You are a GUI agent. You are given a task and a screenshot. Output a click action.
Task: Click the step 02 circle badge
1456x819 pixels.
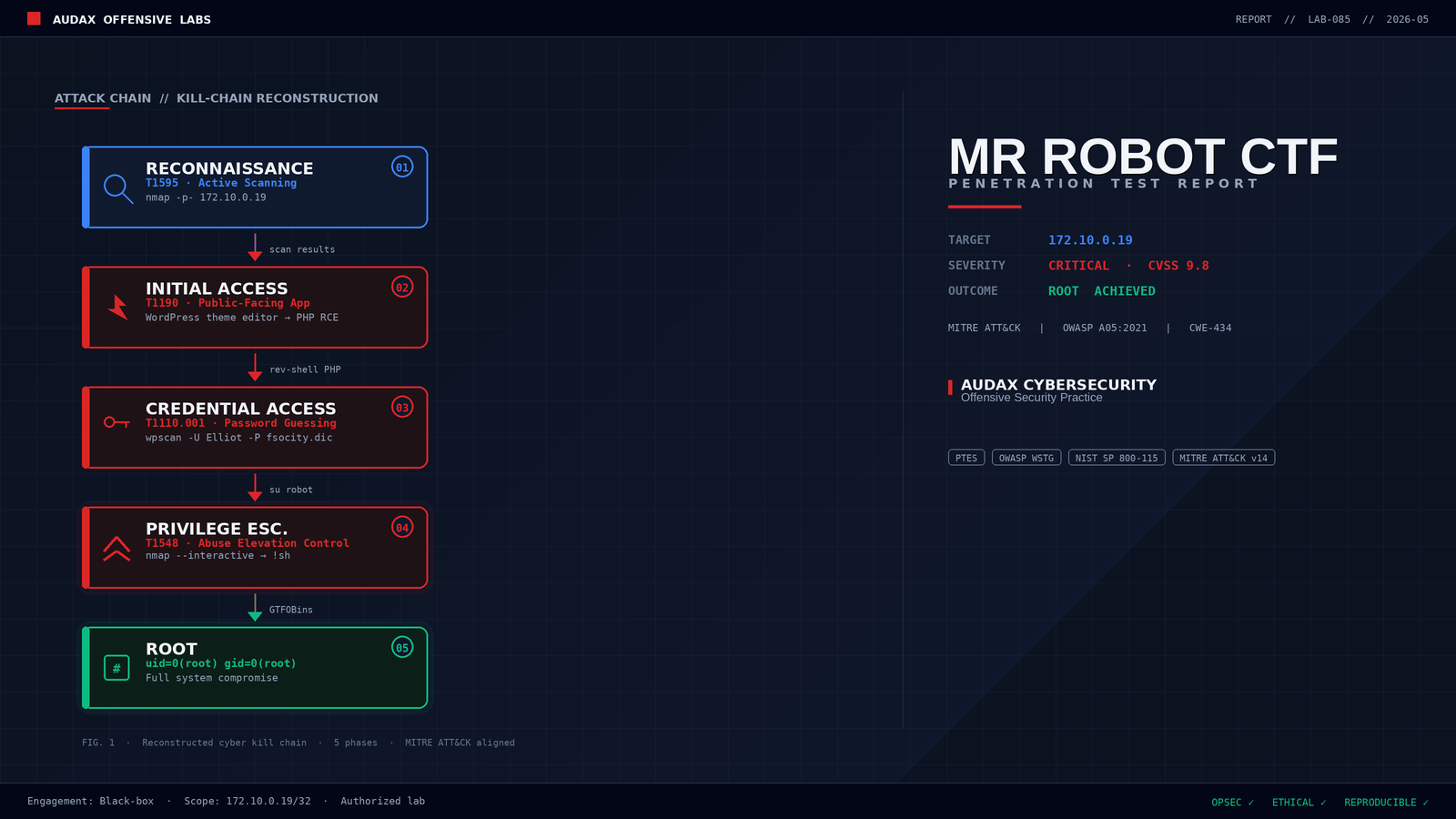click(x=402, y=287)
